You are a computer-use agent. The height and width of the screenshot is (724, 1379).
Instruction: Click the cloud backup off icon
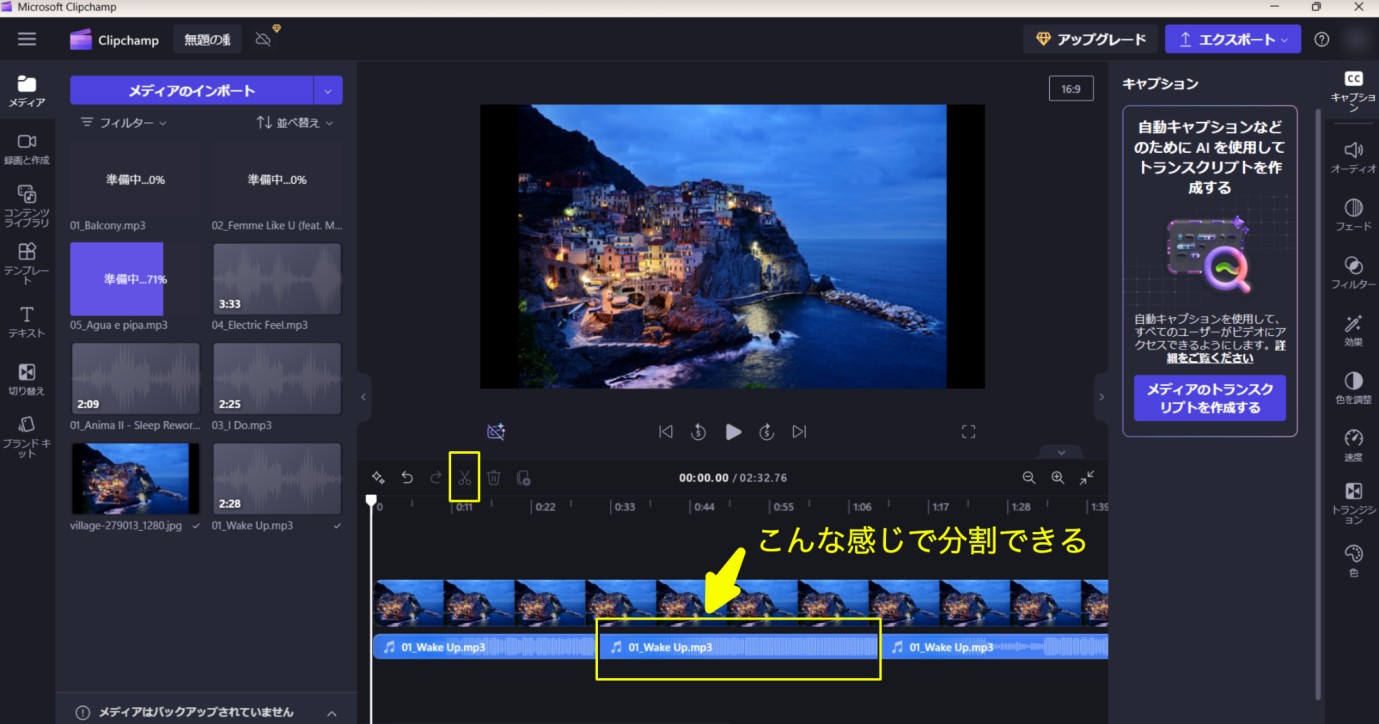coord(263,39)
